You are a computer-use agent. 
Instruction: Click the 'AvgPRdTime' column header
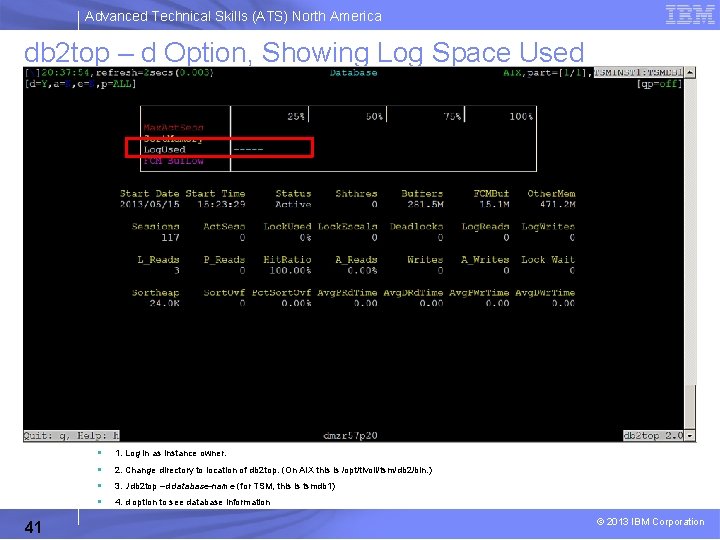pyautogui.click(x=348, y=292)
